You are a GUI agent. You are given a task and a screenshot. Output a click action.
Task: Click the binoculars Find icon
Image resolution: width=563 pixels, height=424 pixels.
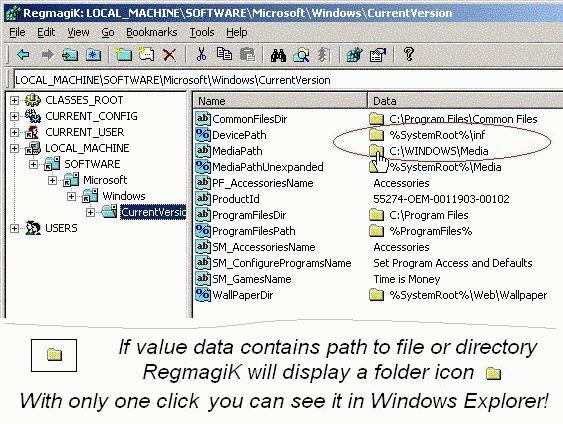(278, 55)
